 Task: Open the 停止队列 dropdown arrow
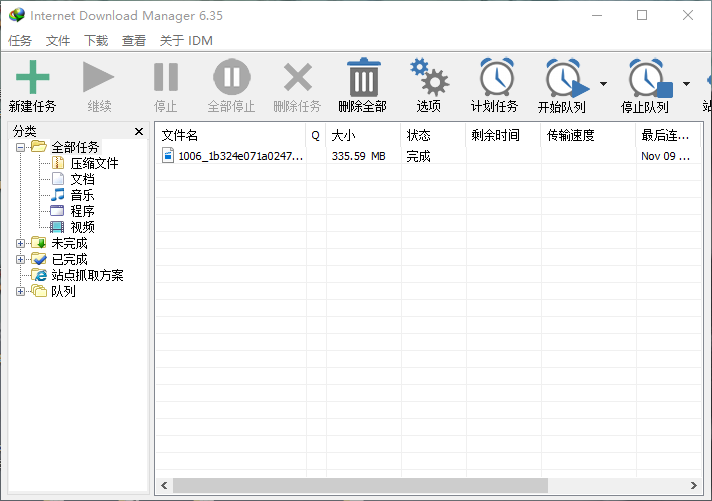pos(687,84)
